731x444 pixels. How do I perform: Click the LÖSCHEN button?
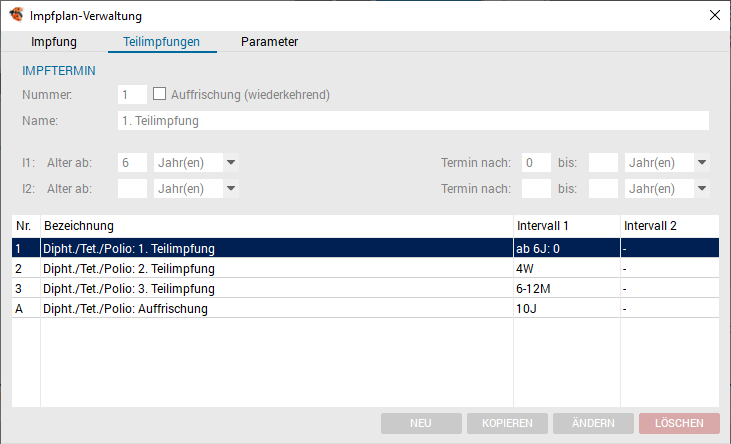[679, 423]
